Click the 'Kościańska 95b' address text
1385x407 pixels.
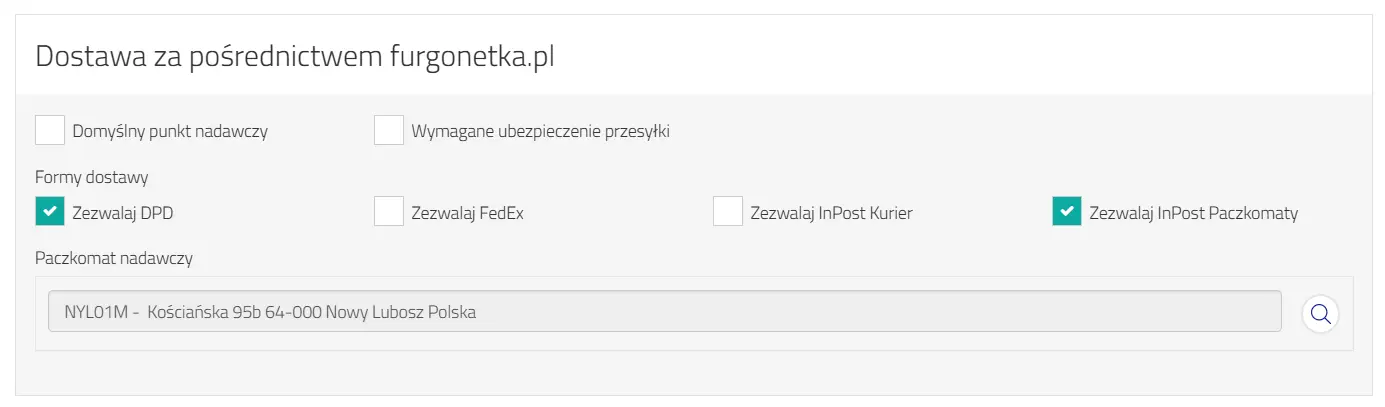click(x=202, y=312)
